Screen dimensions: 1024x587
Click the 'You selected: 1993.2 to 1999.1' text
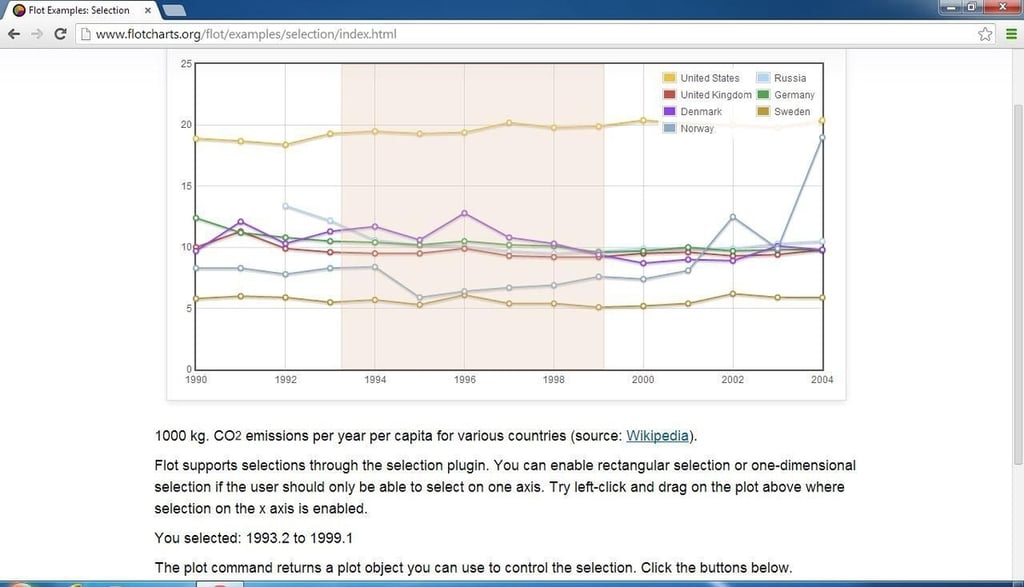tap(253, 538)
